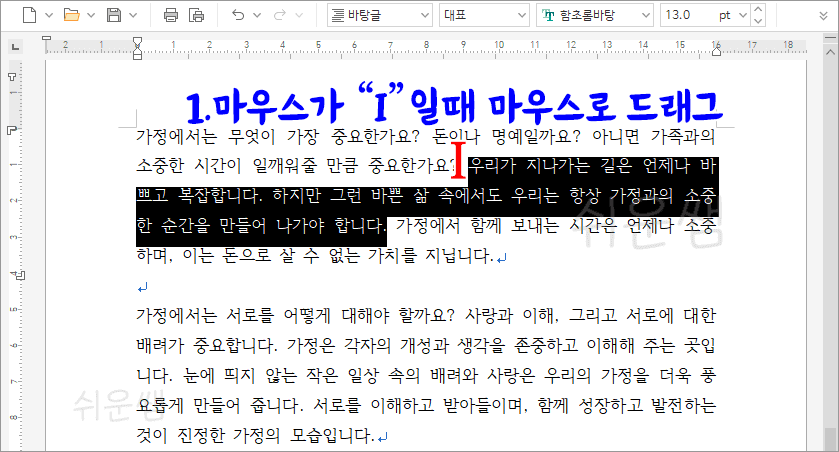Decrease font size with down stepper
This screenshot has width=839, height=452.
pyautogui.click(x=758, y=21)
